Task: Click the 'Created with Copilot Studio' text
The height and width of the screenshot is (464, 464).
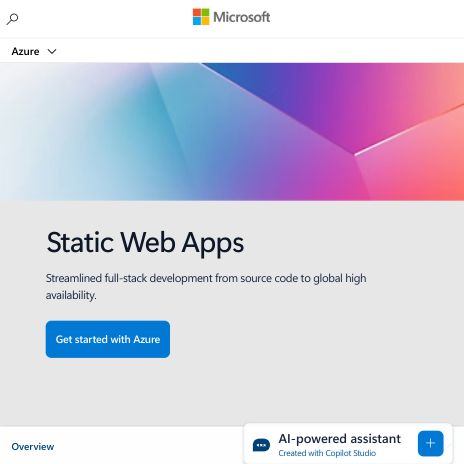Action: pos(327,453)
